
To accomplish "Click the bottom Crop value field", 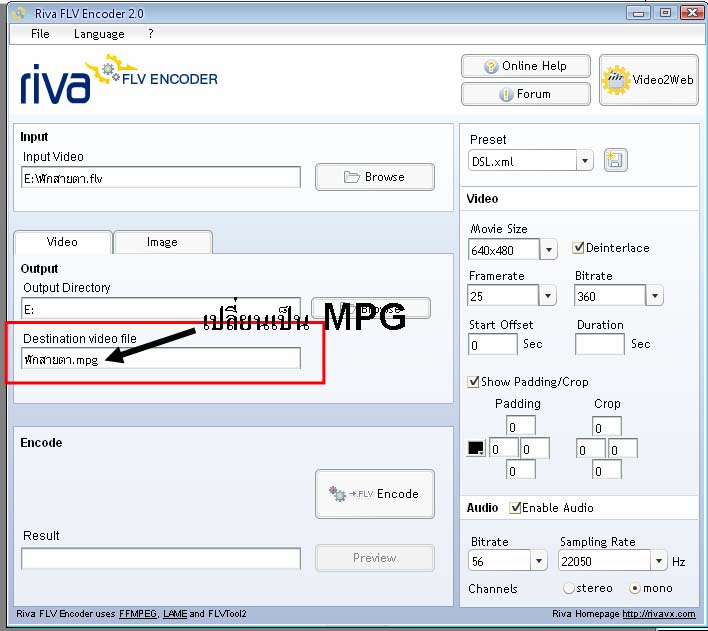I will [607, 470].
